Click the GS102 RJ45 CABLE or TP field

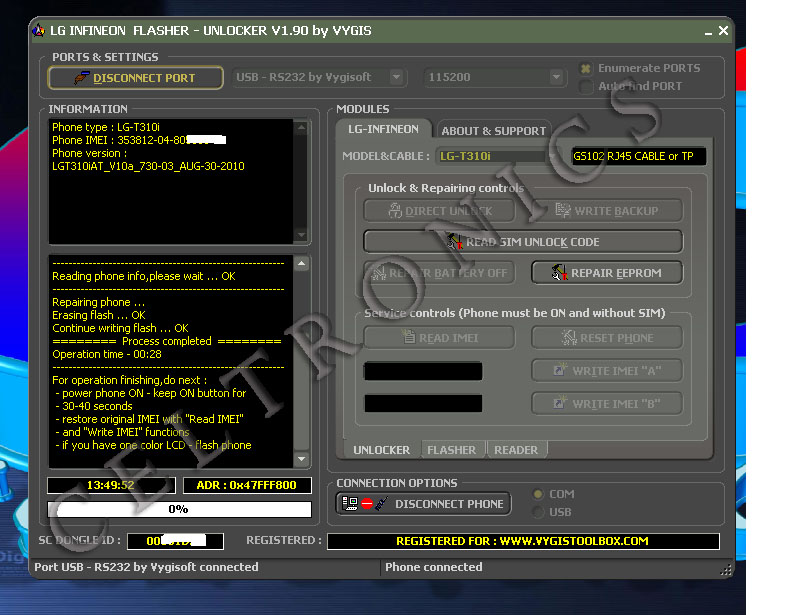638,156
